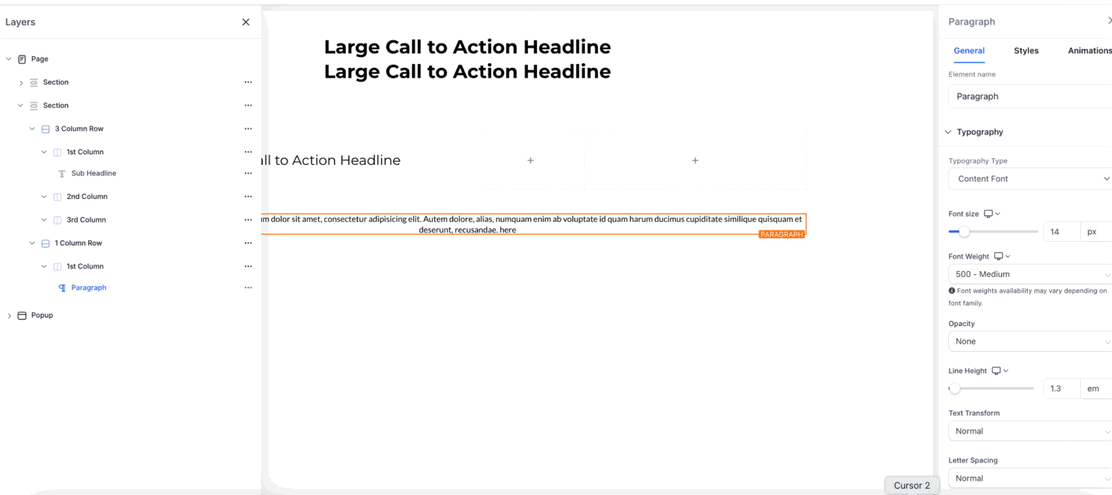Collapse 1st Column under 3 Column Row

click(44, 152)
